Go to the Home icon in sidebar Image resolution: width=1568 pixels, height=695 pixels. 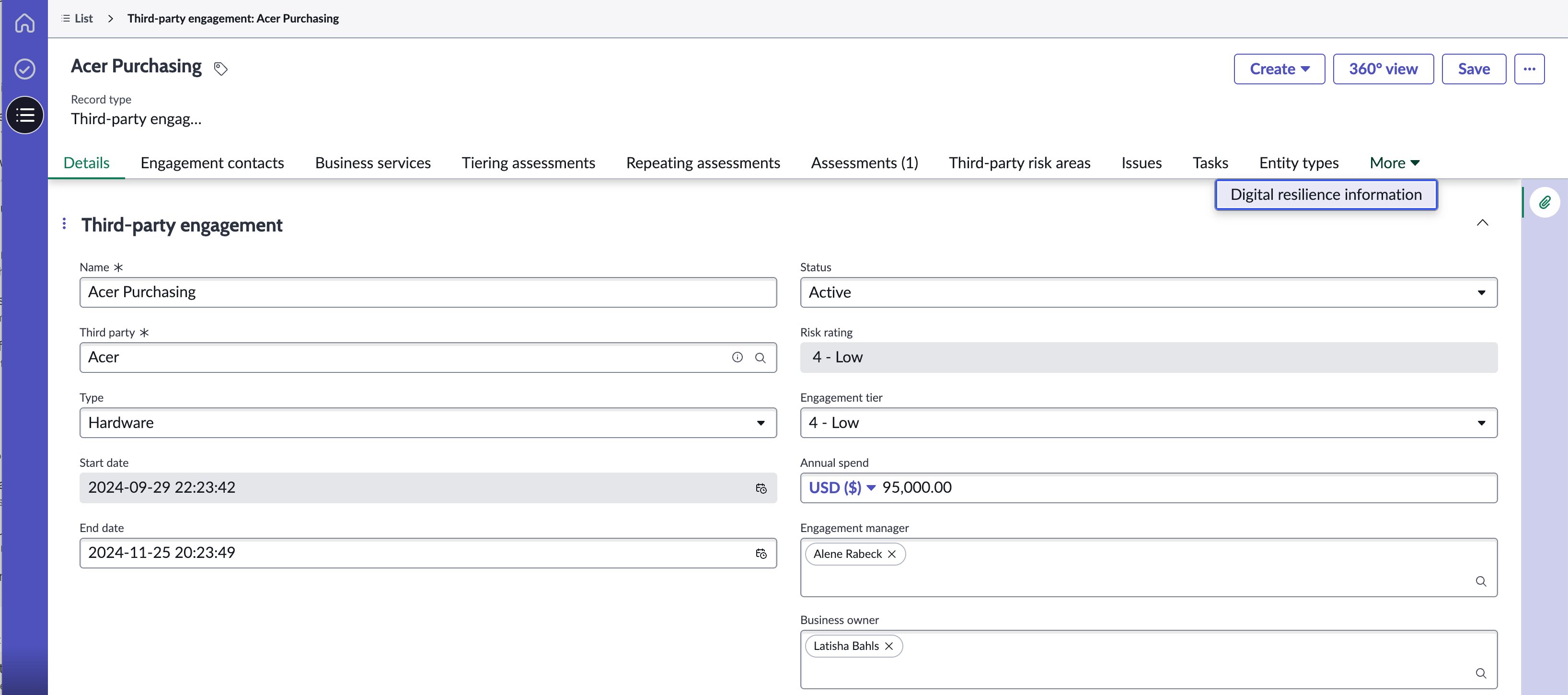point(25,23)
